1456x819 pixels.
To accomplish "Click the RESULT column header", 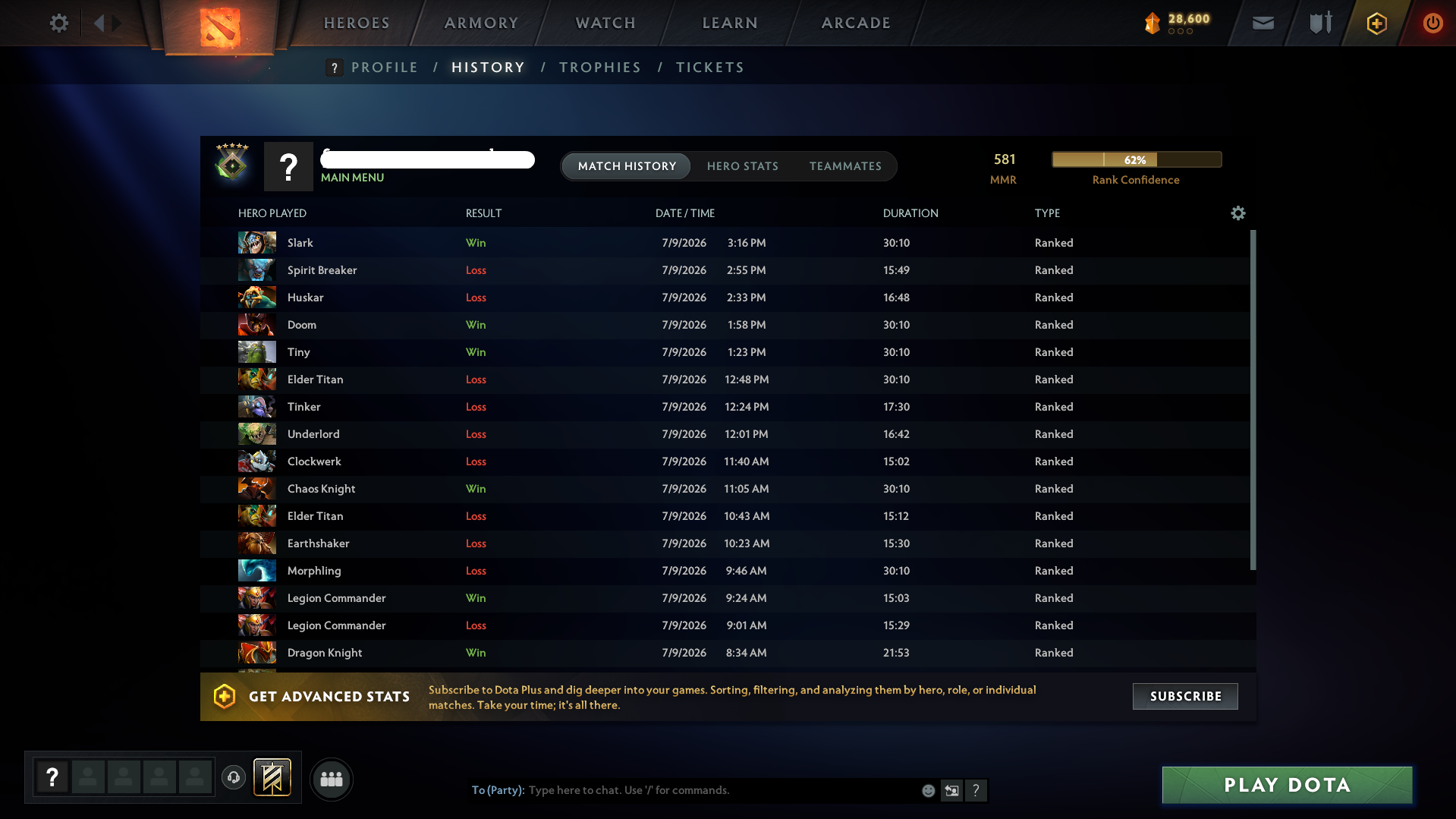I will pyautogui.click(x=483, y=213).
